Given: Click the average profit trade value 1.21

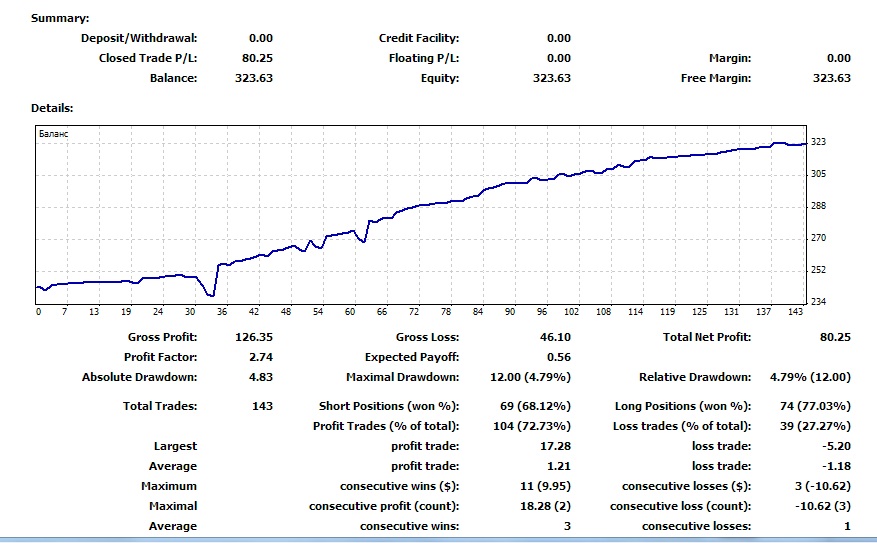Looking at the screenshot, I should 559,466.
